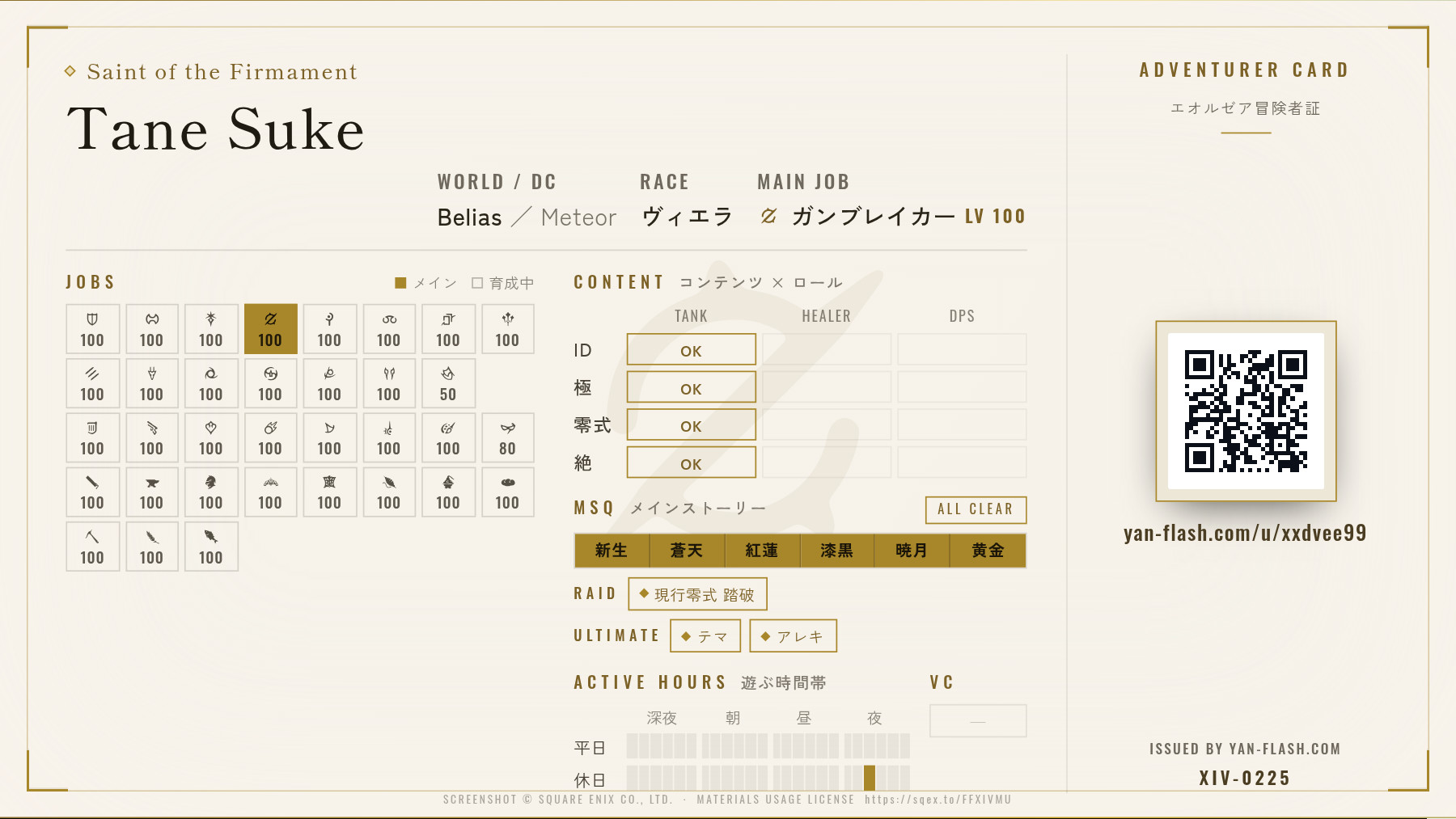Select the Armorer helmet job icon
This screenshot has width=1456, height=819.
pyautogui.click(x=210, y=492)
